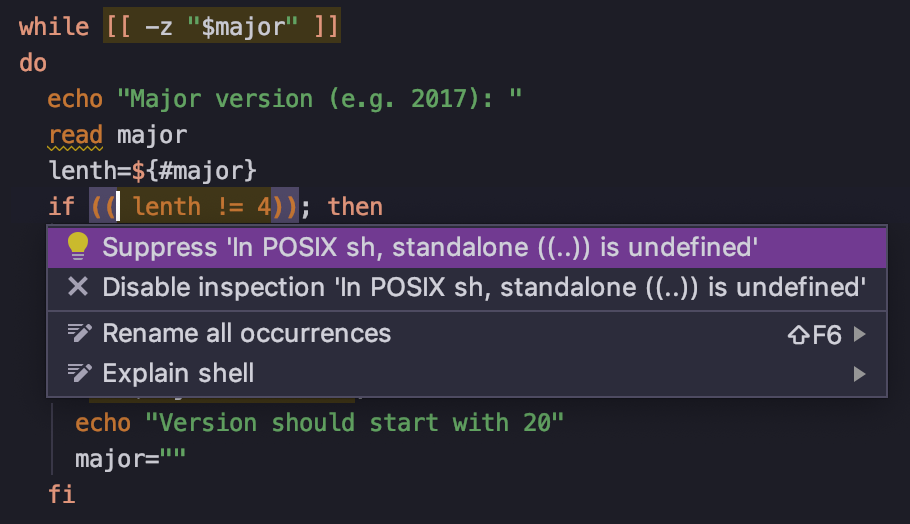The image size is (910, 524).
Task: Click the fi keyword closing the block
Action: (x=61, y=495)
